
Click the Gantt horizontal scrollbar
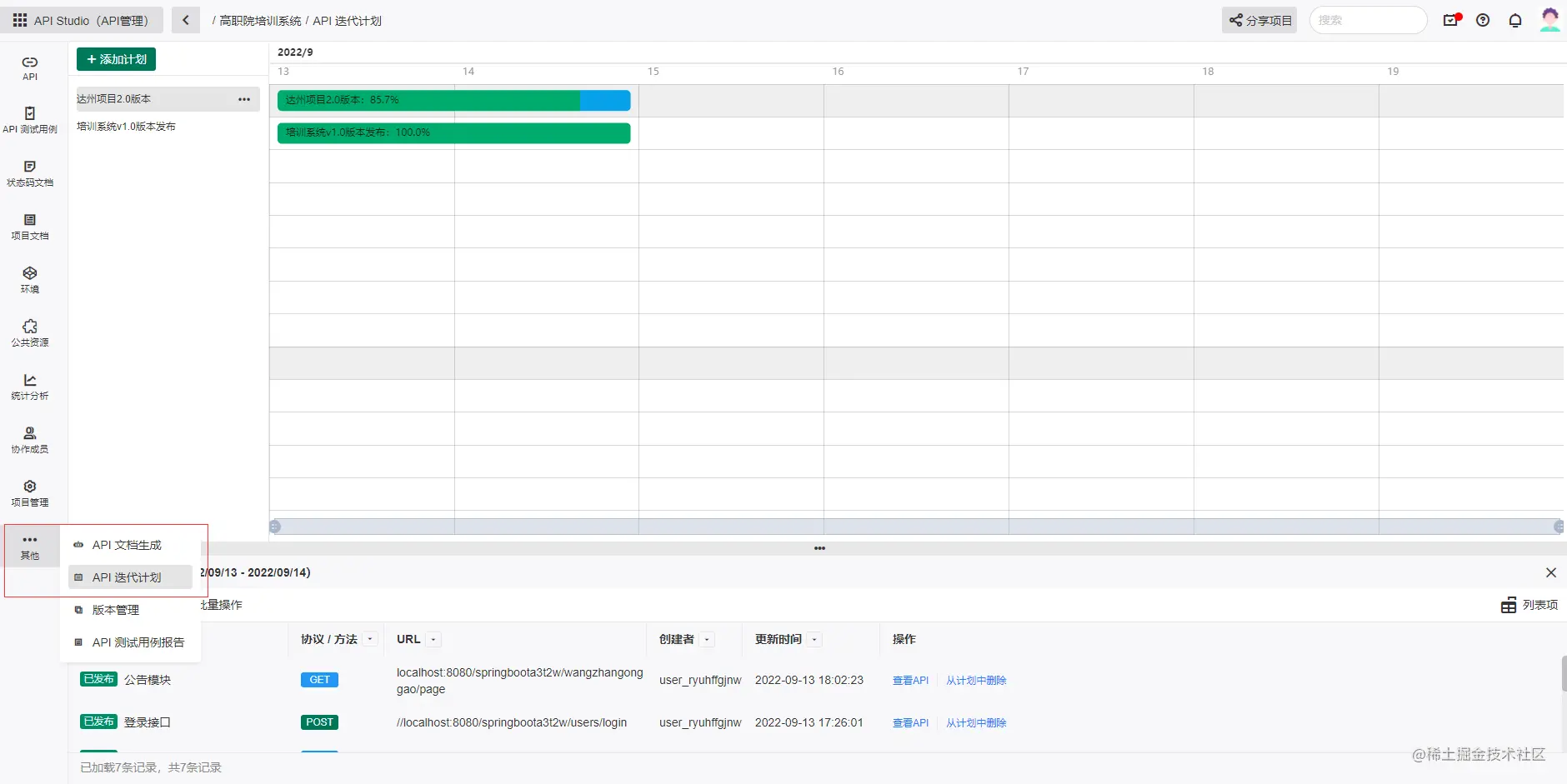(x=917, y=527)
